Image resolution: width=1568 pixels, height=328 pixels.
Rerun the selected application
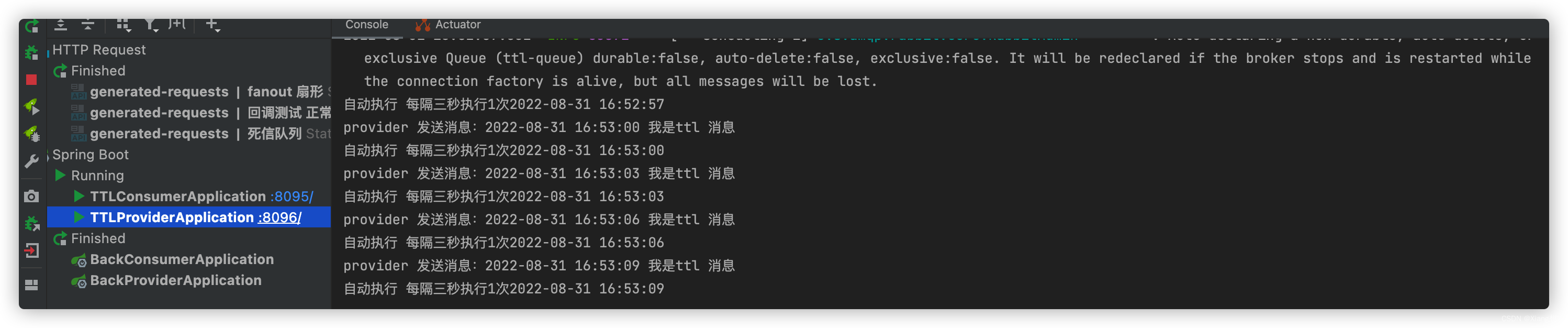point(31,26)
